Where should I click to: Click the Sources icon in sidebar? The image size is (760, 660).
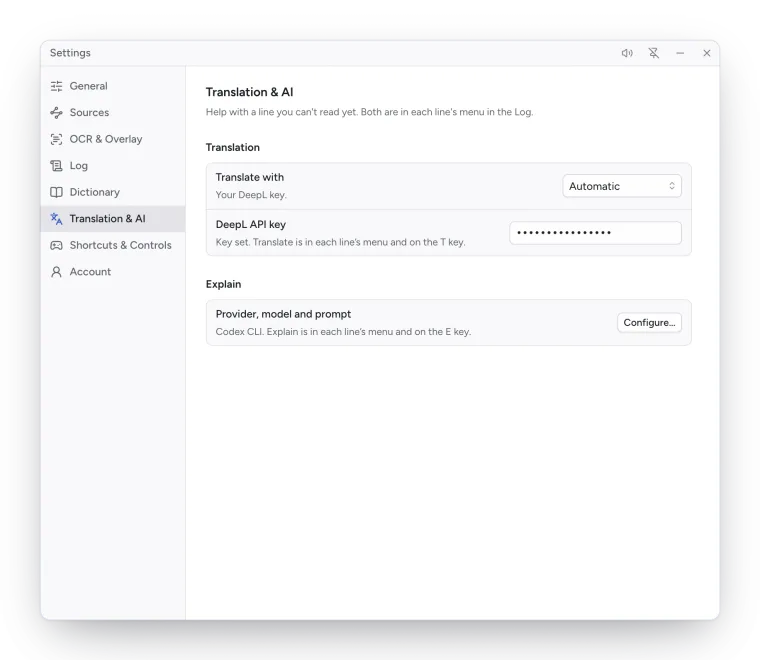pyautogui.click(x=56, y=112)
